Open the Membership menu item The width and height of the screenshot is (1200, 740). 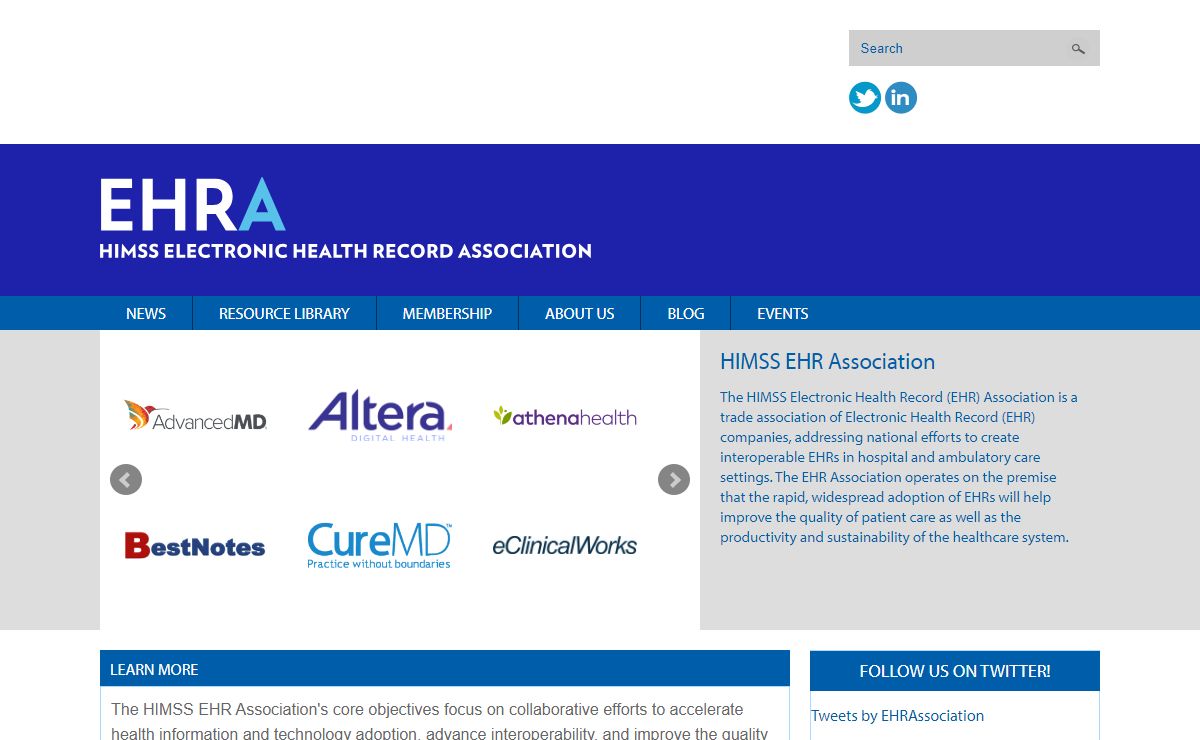pos(447,313)
